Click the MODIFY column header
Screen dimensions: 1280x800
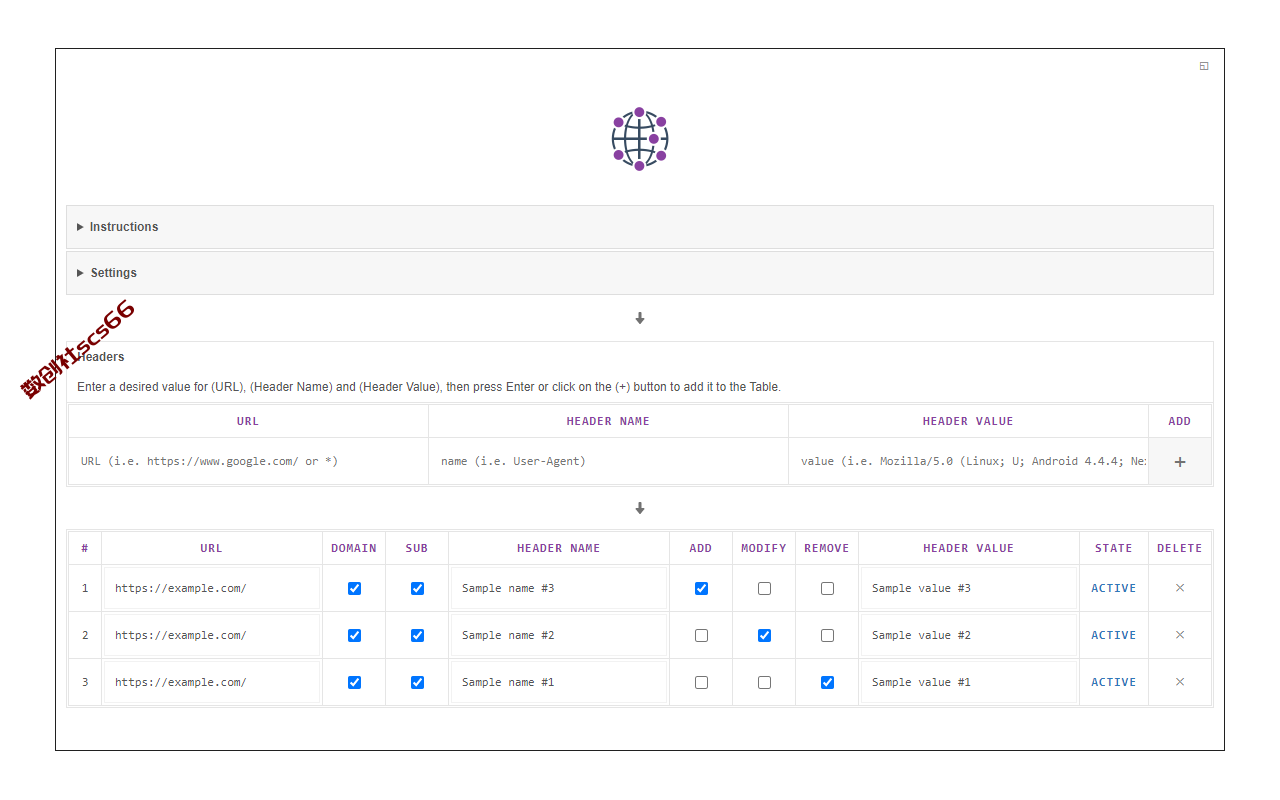[764, 548]
